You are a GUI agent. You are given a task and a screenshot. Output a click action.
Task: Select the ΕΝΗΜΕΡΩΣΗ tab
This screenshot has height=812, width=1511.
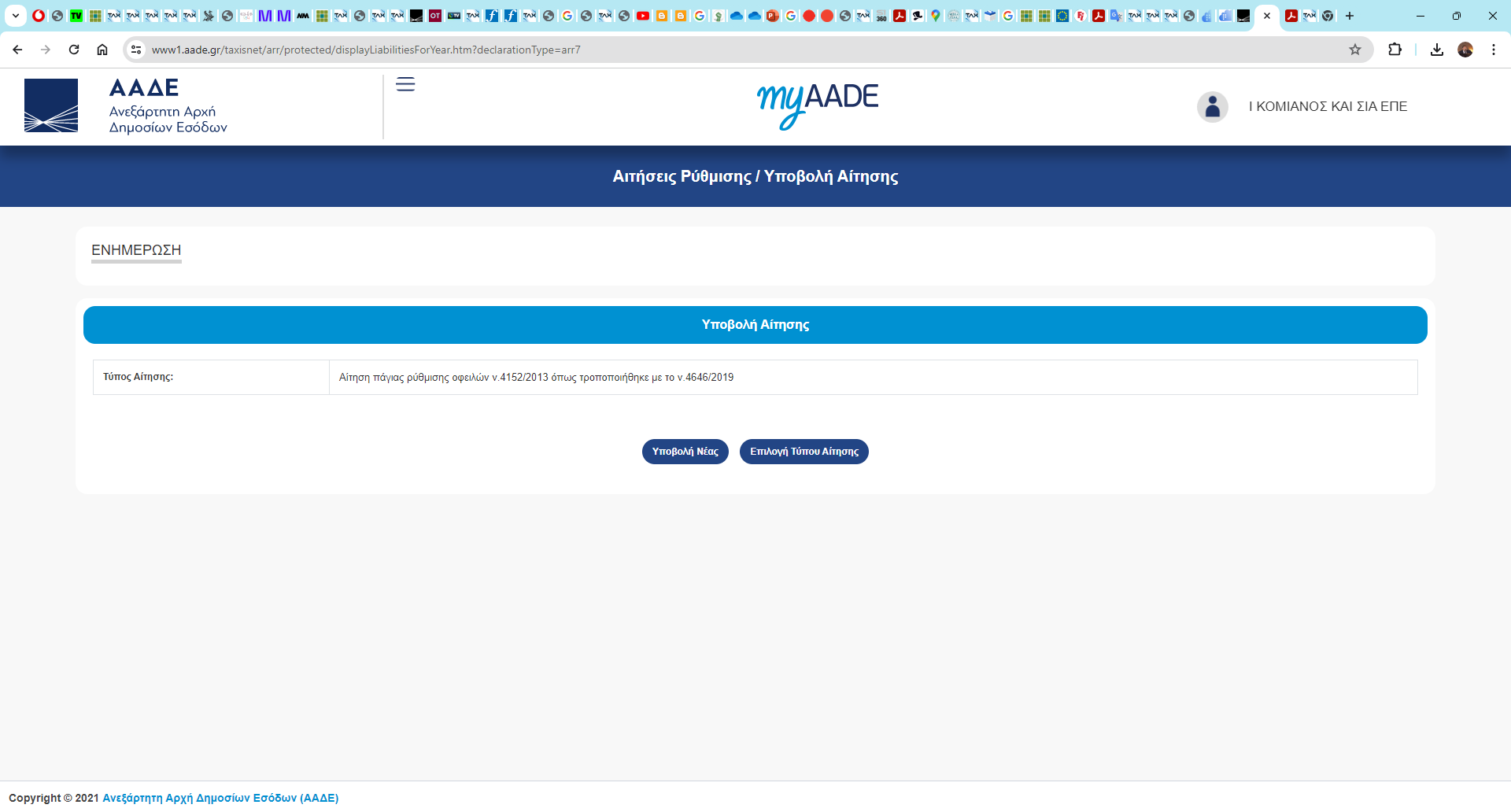[x=136, y=250]
